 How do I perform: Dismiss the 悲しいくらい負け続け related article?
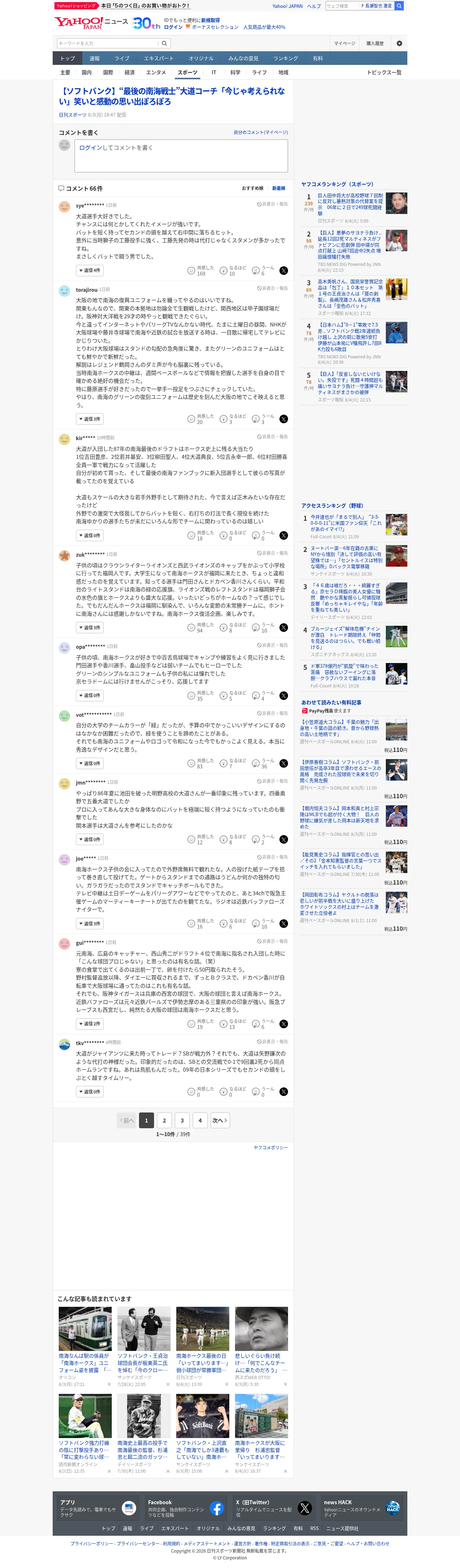[x=286, y=1383]
